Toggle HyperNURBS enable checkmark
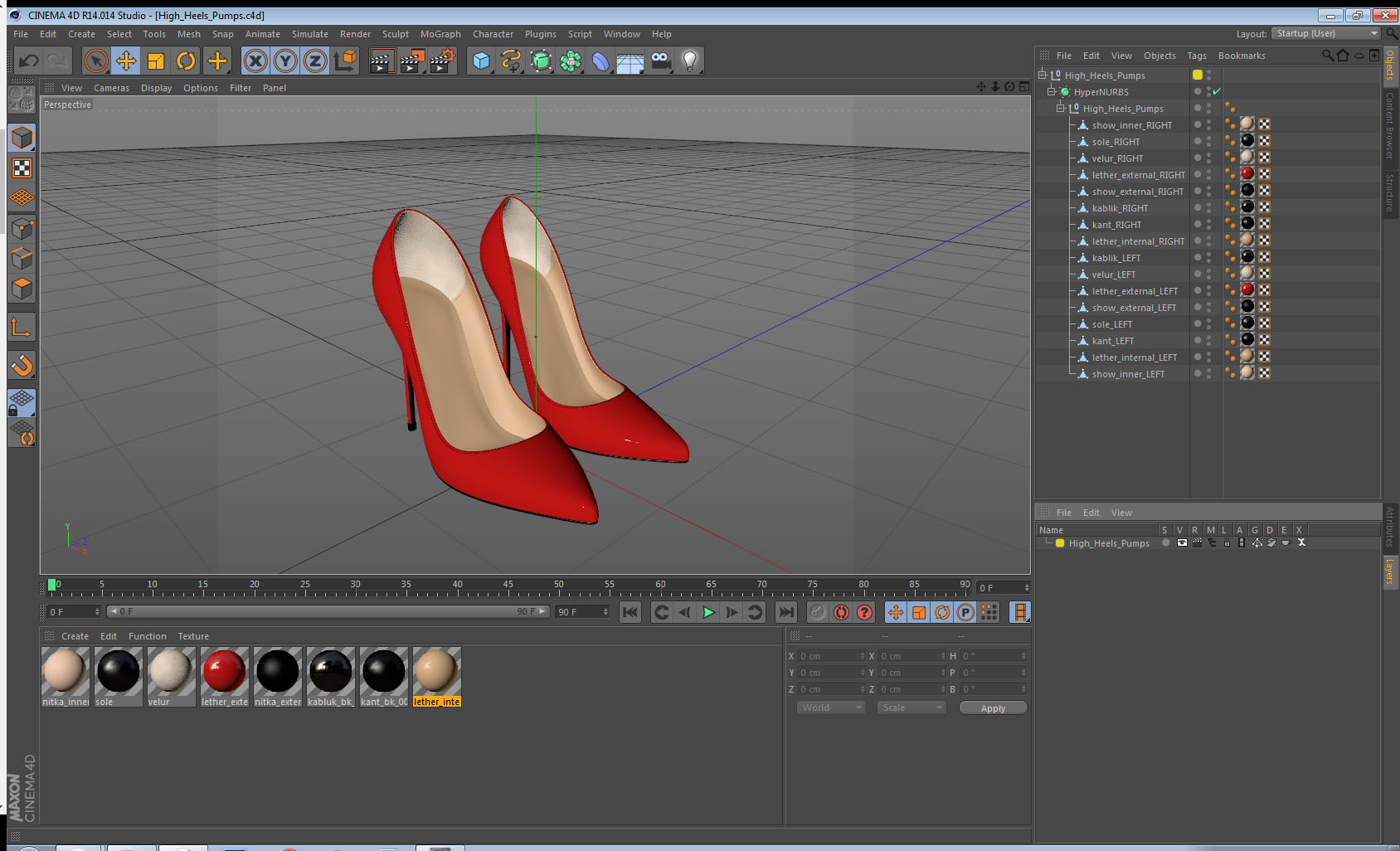The width and height of the screenshot is (1400, 851). click(1217, 91)
